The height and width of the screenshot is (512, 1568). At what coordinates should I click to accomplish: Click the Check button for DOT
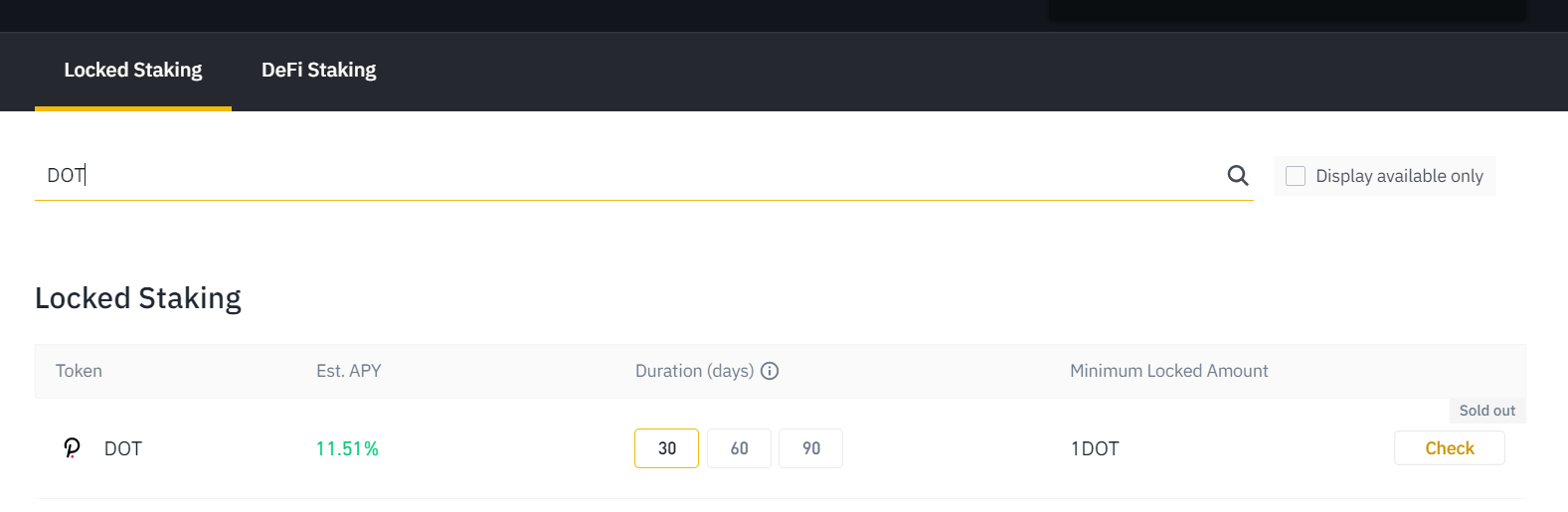point(1450,448)
